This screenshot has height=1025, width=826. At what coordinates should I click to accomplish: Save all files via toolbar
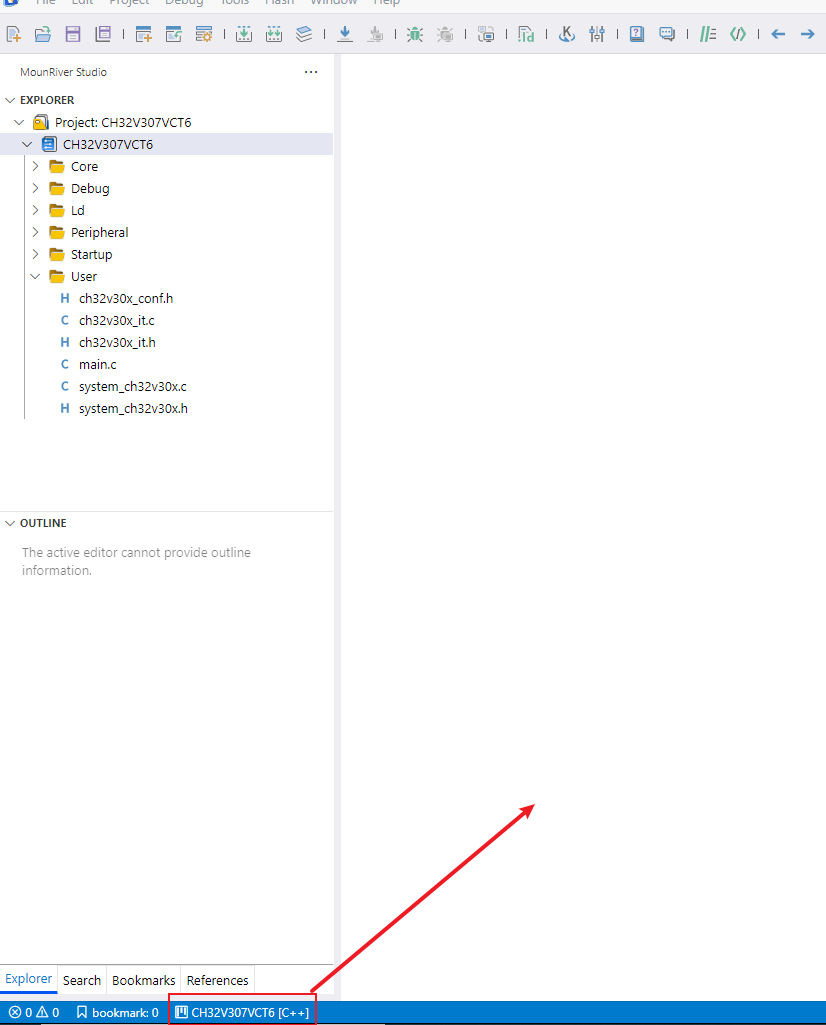tap(103, 34)
